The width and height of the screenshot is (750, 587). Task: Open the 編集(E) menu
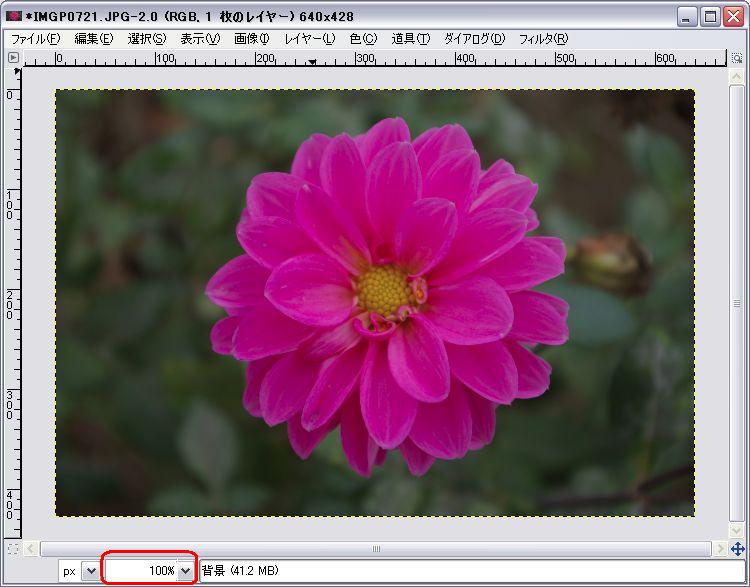[x=94, y=39]
